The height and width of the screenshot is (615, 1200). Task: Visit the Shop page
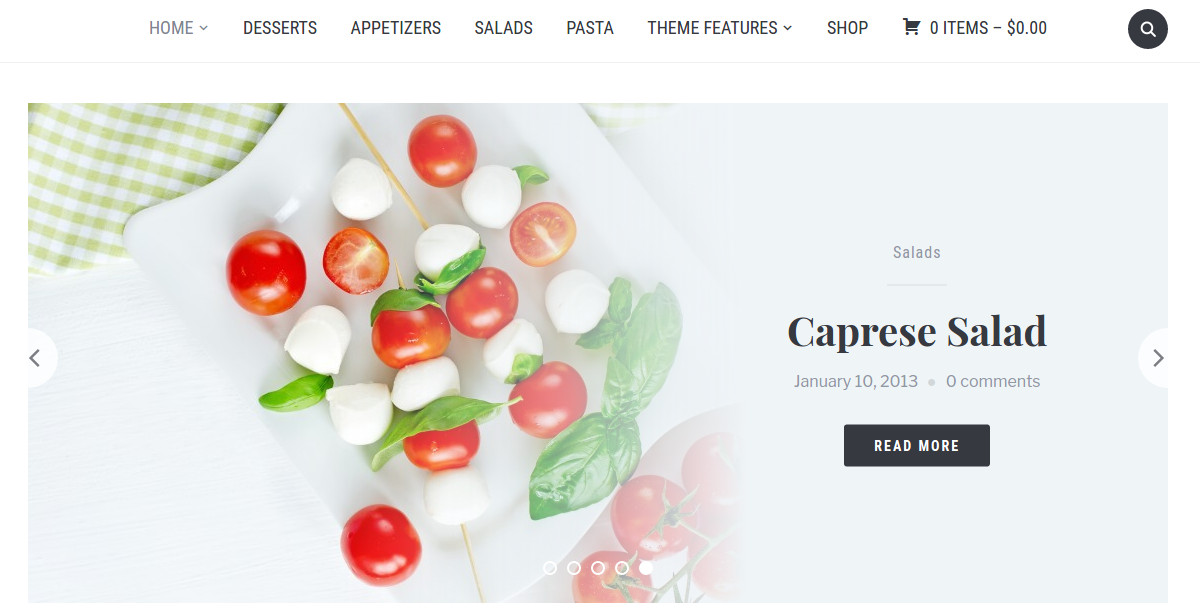coord(847,28)
